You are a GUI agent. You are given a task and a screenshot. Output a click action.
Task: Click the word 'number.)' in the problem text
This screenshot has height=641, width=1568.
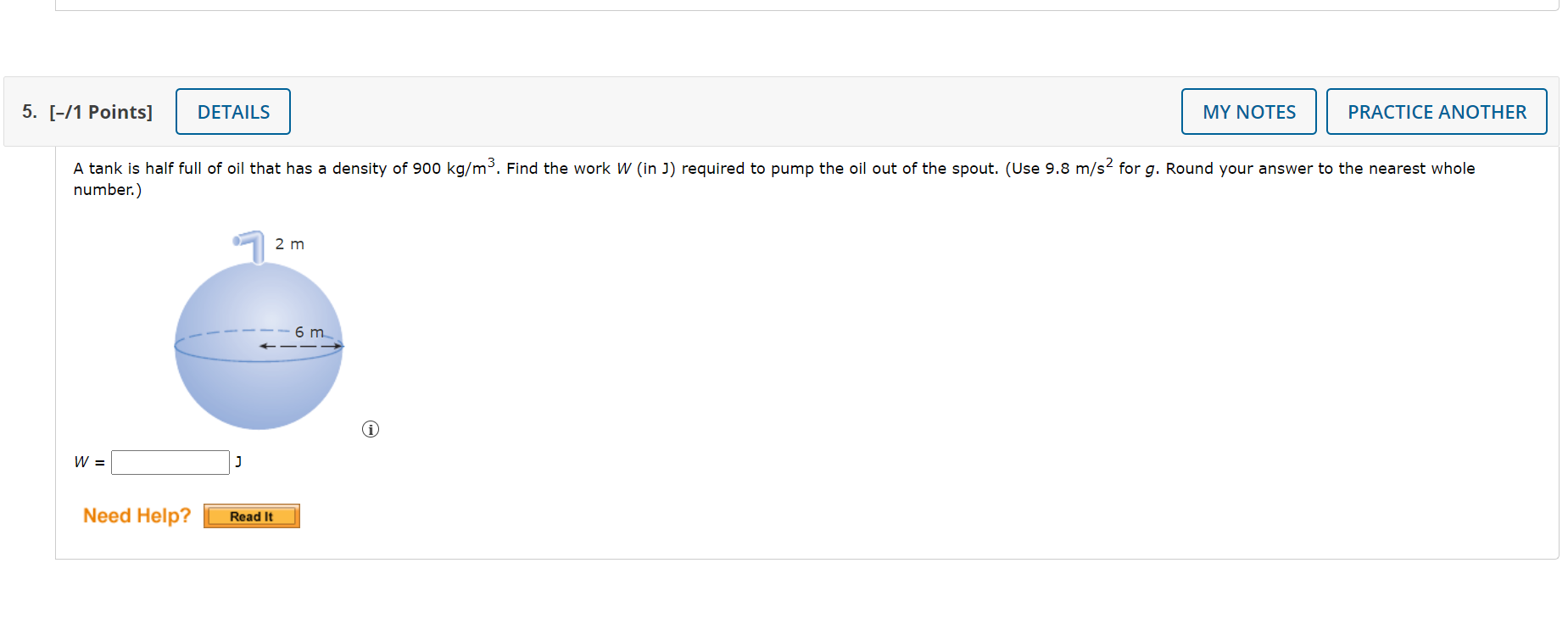pos(108,190)
